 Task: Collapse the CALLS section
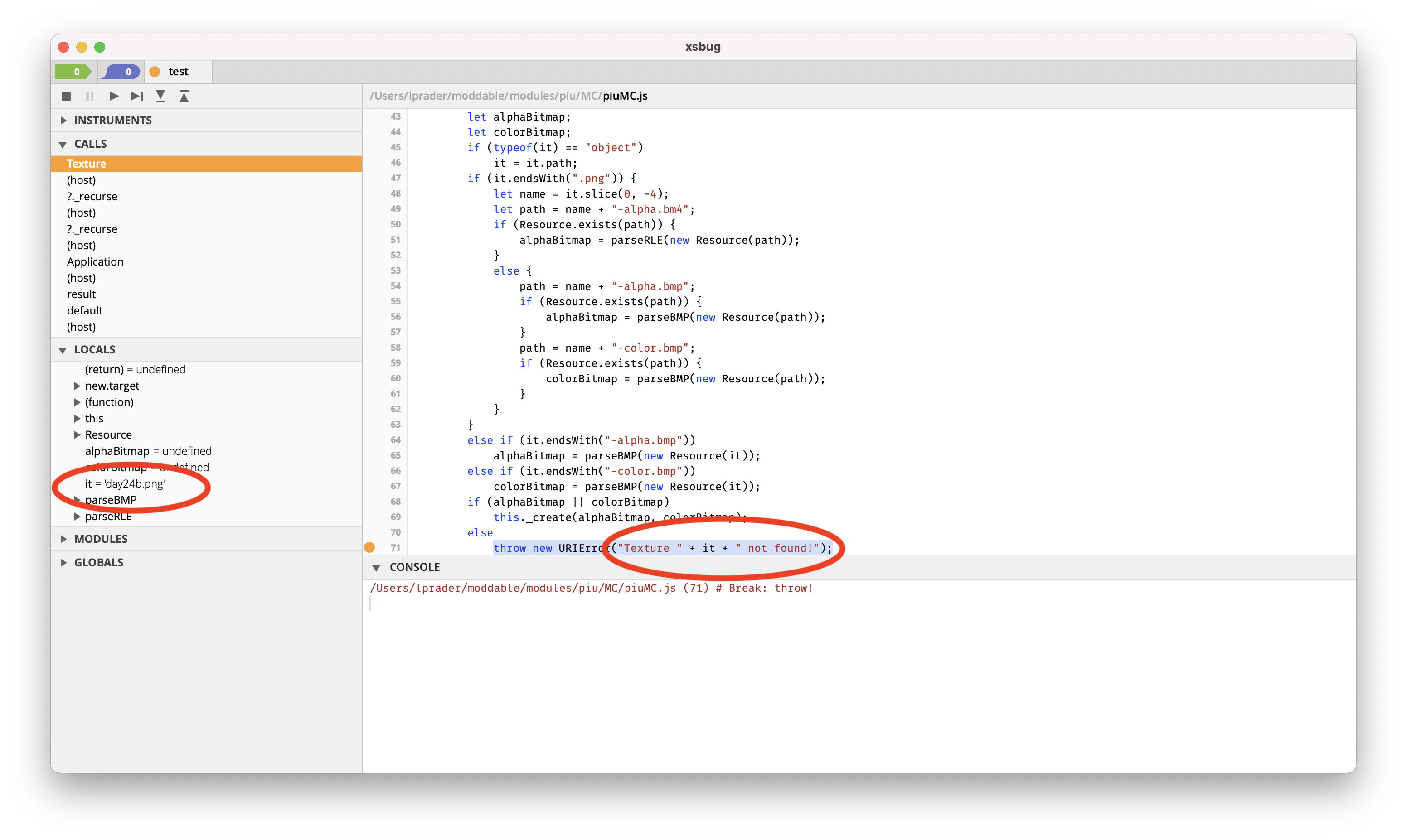pyautogui.click(x=63, y=144)
